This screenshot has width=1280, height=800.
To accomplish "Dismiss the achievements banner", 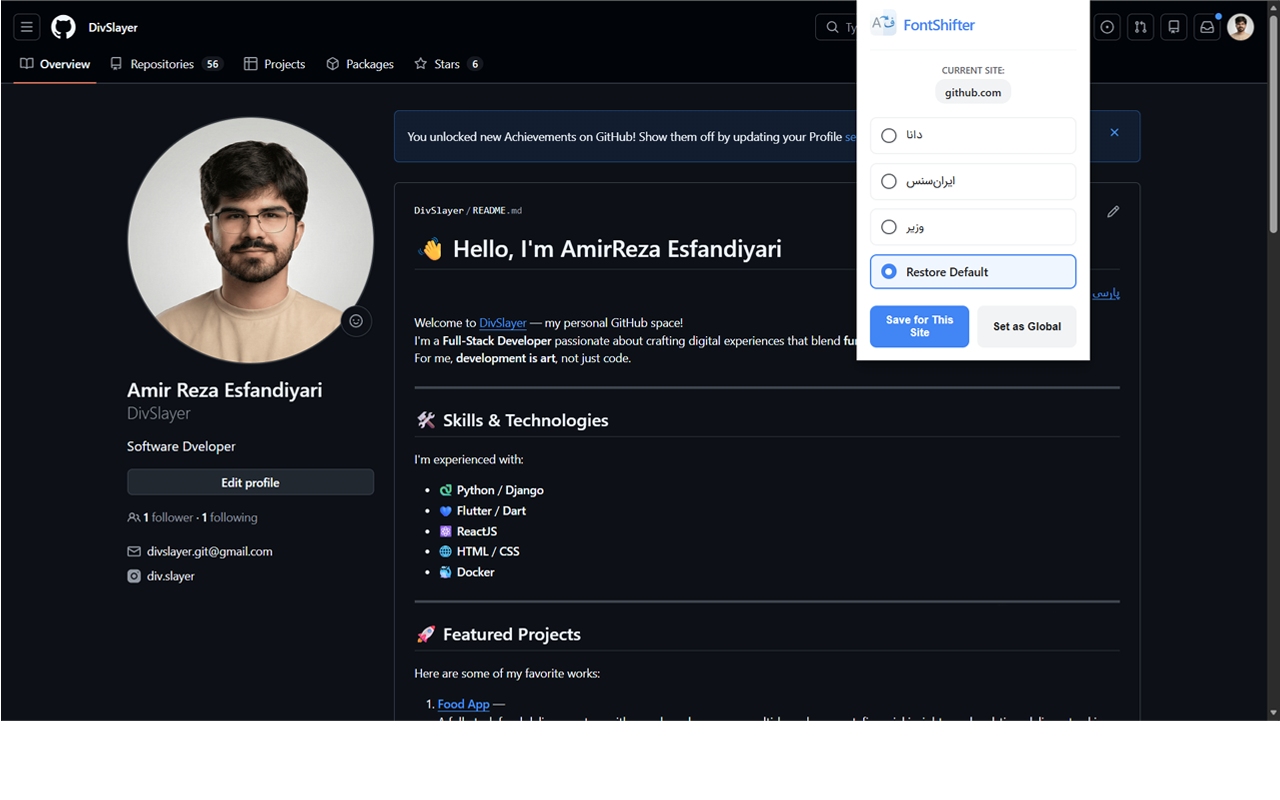I will [x=1114, y=133].
